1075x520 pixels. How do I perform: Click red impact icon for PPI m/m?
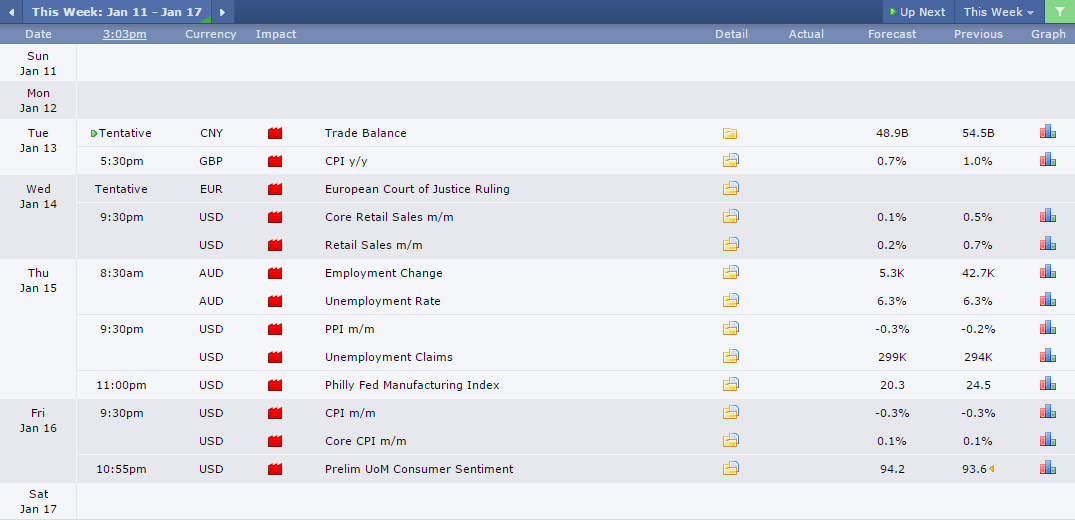point(275,329)
